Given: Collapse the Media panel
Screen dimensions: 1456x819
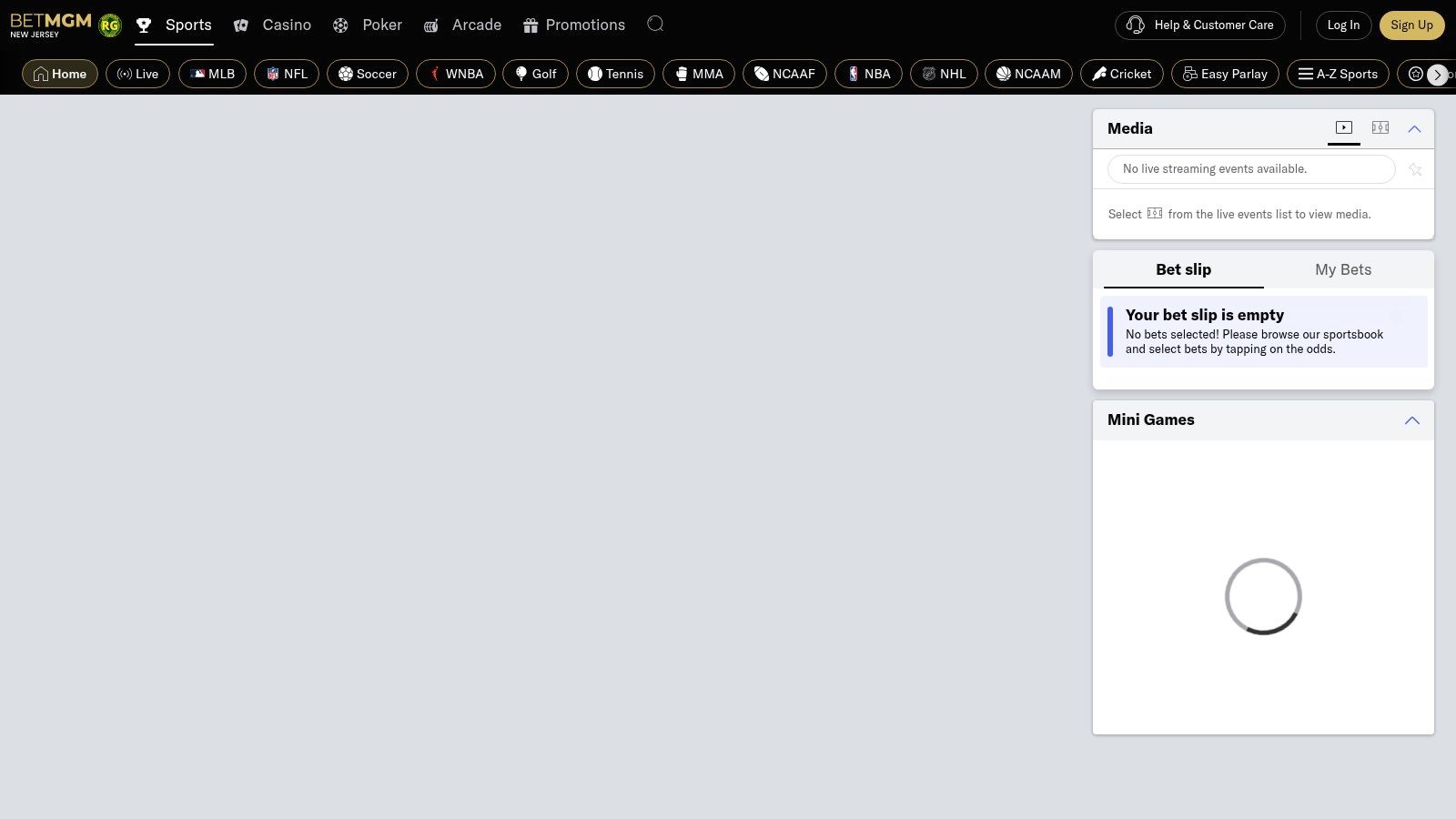Looking at the screenshot, I should click(x=1414, y=128).
